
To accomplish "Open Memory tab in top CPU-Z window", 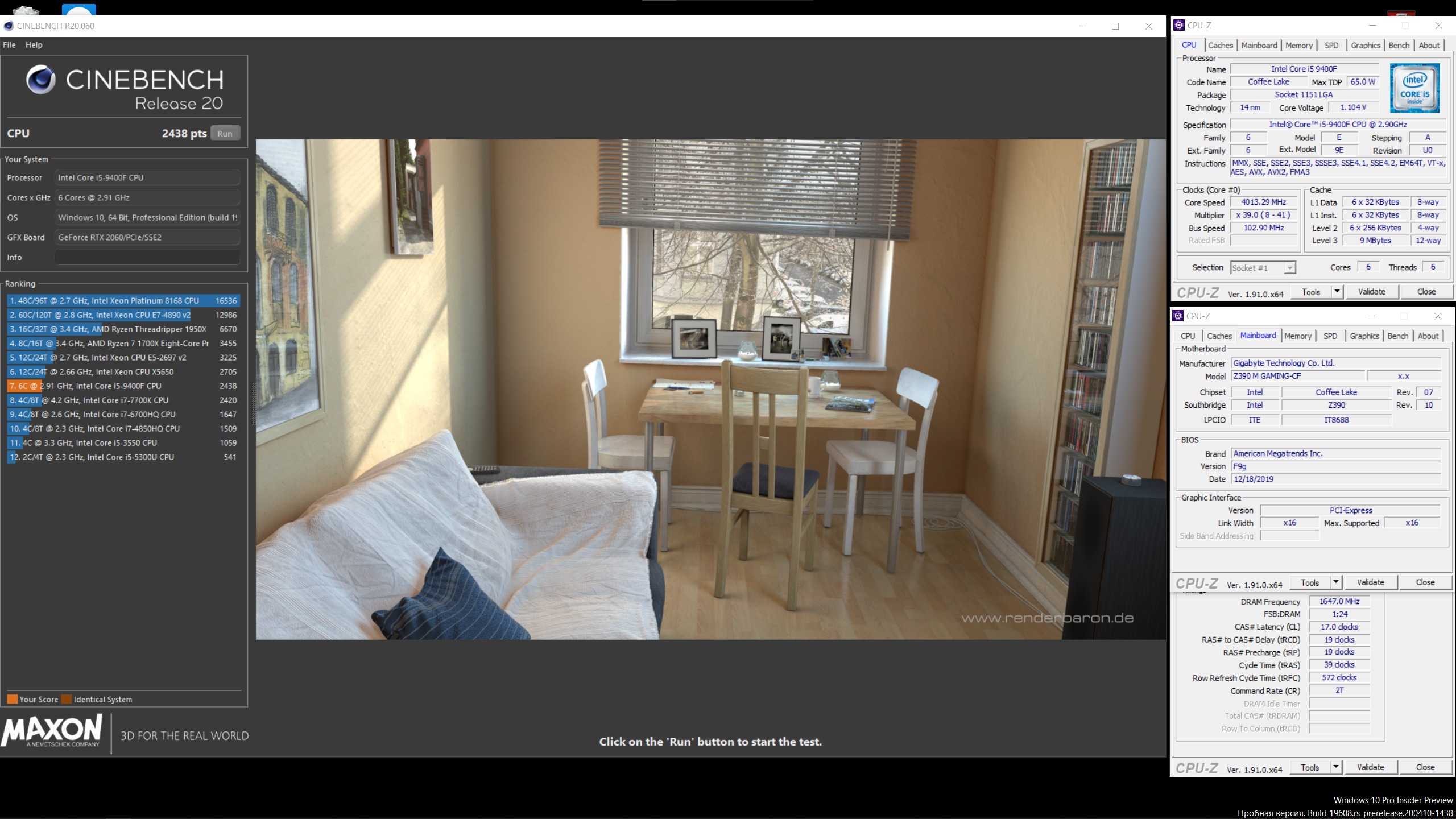I will tap(1299, 45).
